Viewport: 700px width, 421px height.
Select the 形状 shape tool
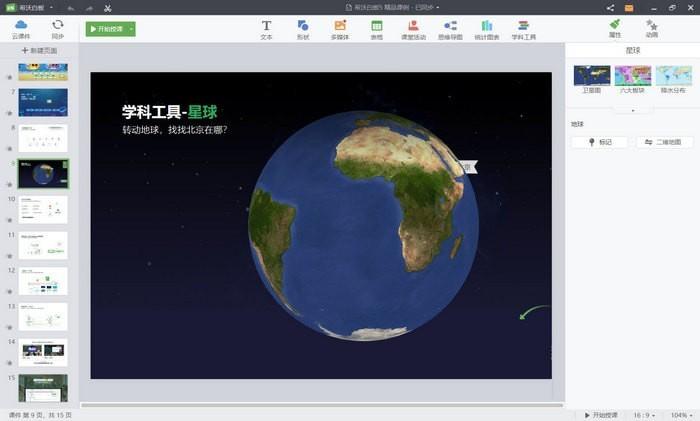[x=303, y=29]
